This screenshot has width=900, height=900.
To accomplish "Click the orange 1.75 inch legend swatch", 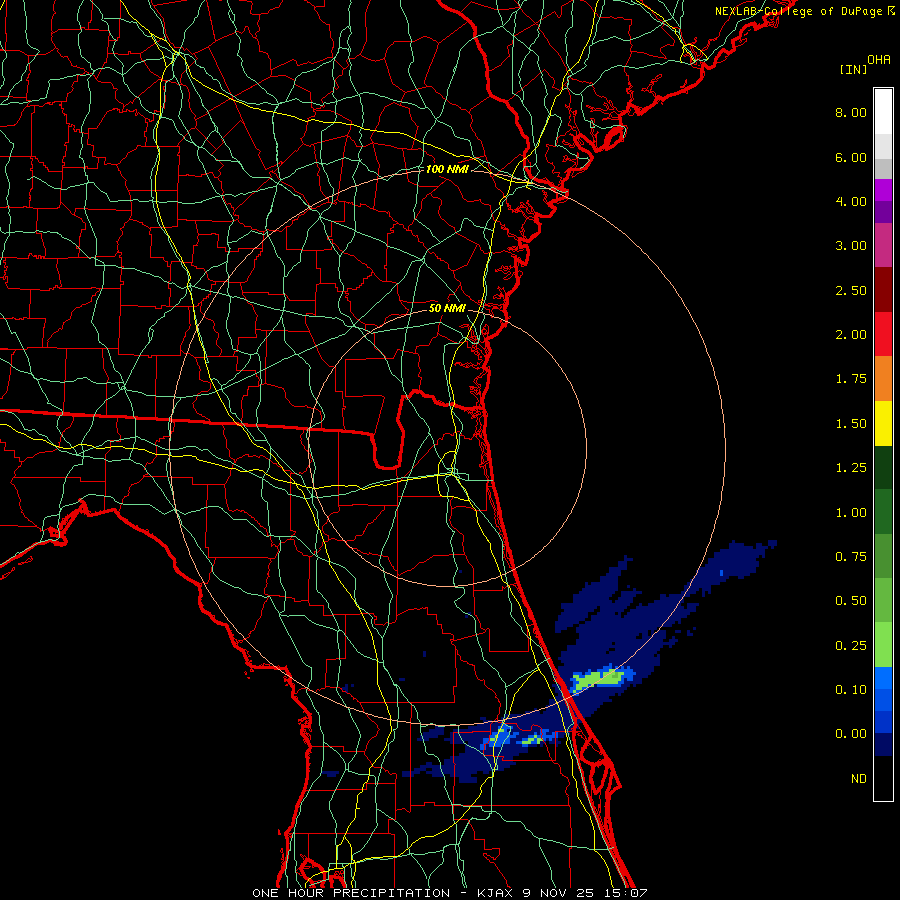I will click(883, 378).
